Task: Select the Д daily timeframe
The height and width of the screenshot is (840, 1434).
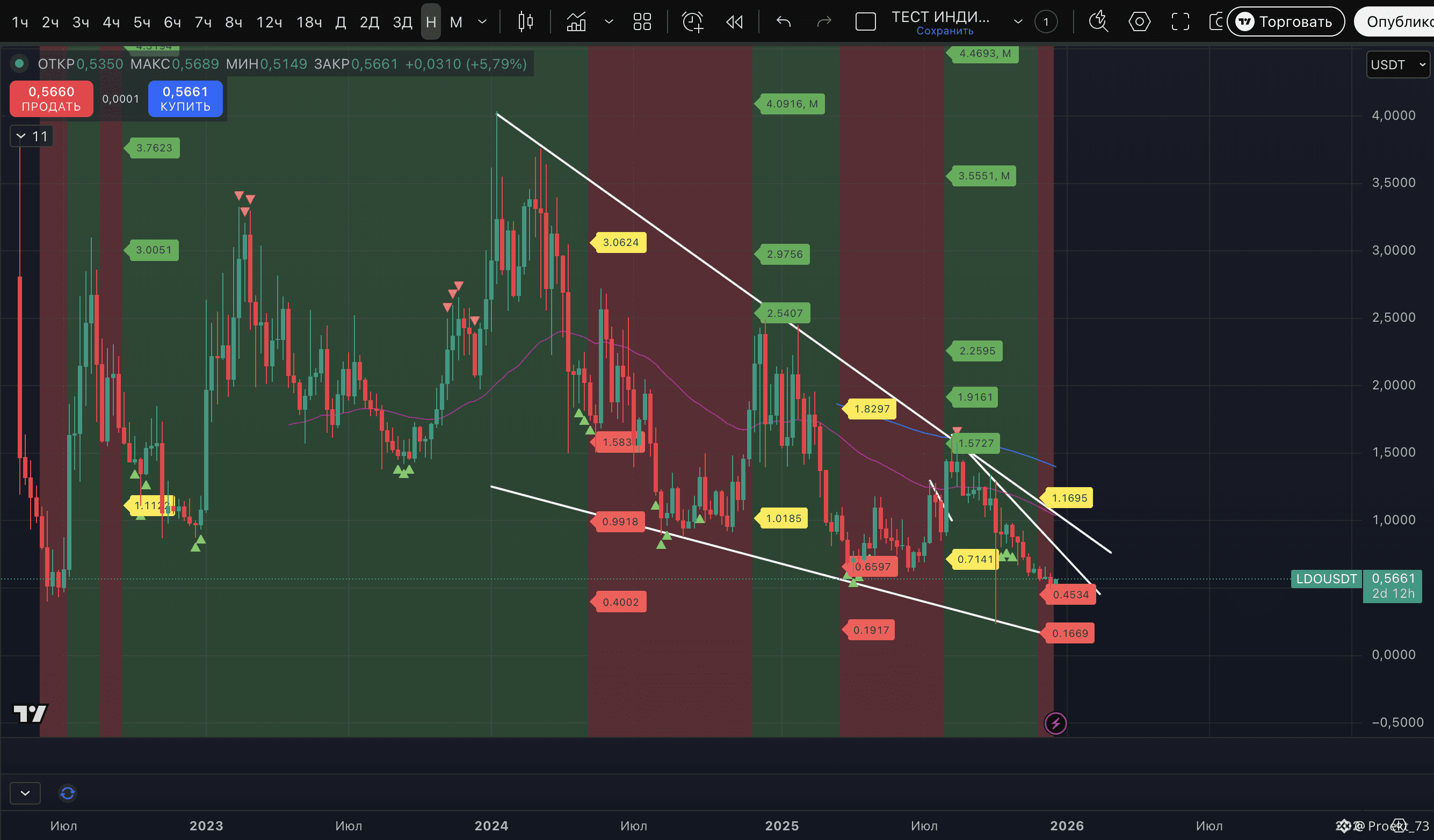Action: pos(341,22)
